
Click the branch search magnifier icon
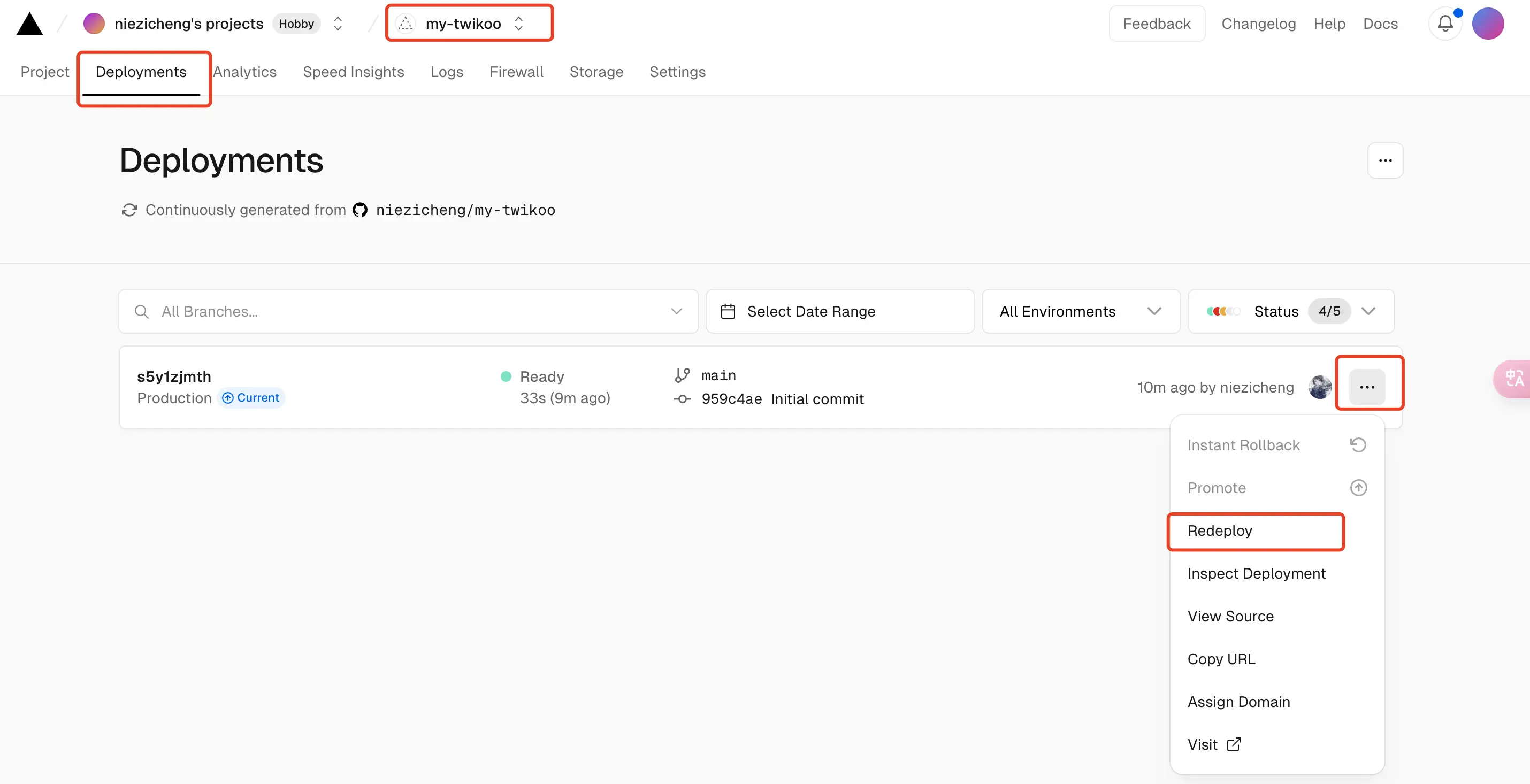(x=141, y=311)
